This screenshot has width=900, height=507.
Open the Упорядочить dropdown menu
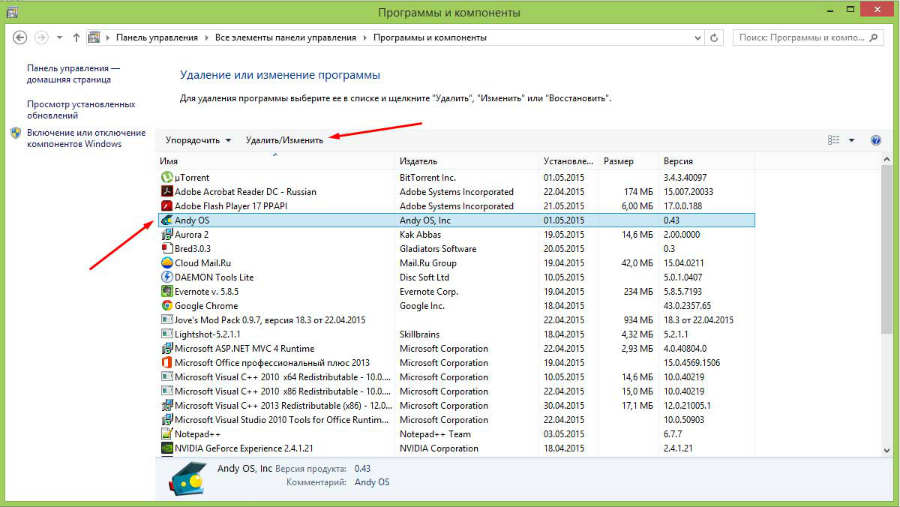tap(198, 141)
